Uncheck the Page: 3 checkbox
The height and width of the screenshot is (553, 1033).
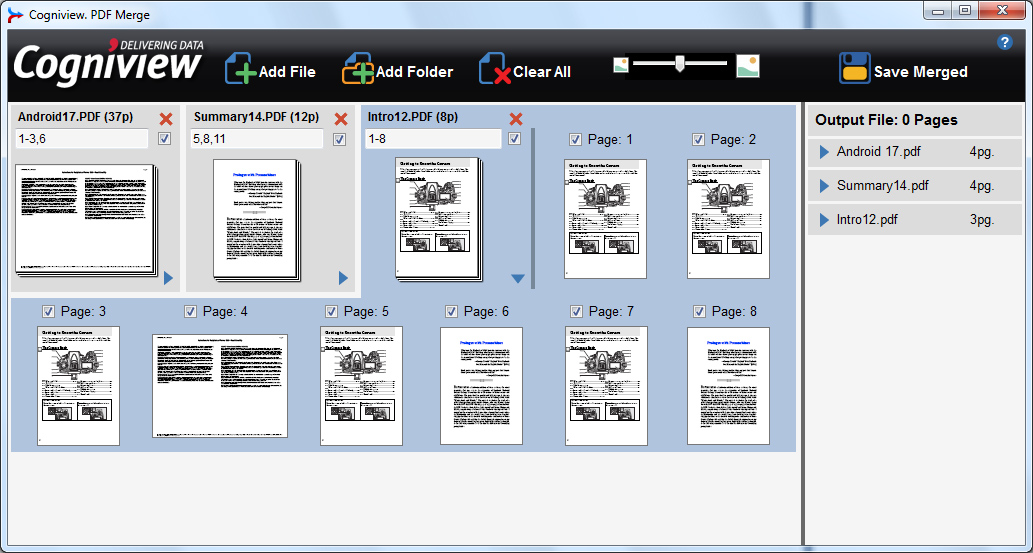(48, 312)
